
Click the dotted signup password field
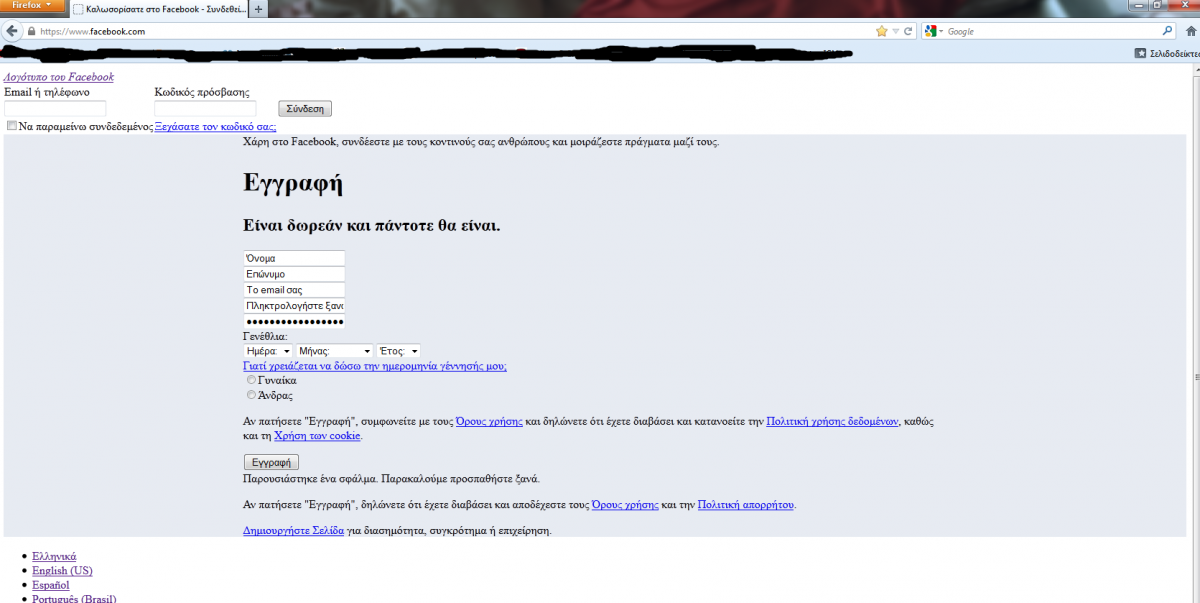pyautogui.click(x=294, y=322)
